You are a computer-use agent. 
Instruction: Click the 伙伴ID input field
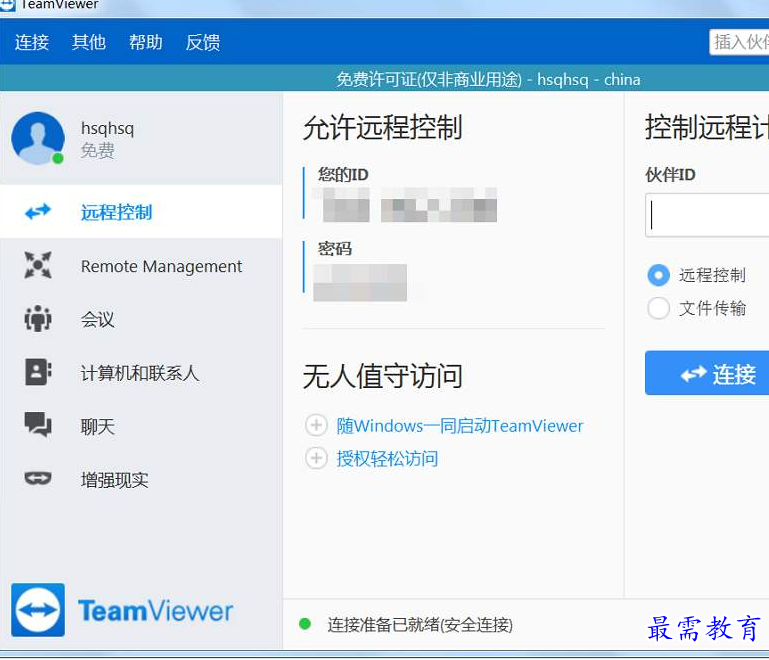(707, 215)
